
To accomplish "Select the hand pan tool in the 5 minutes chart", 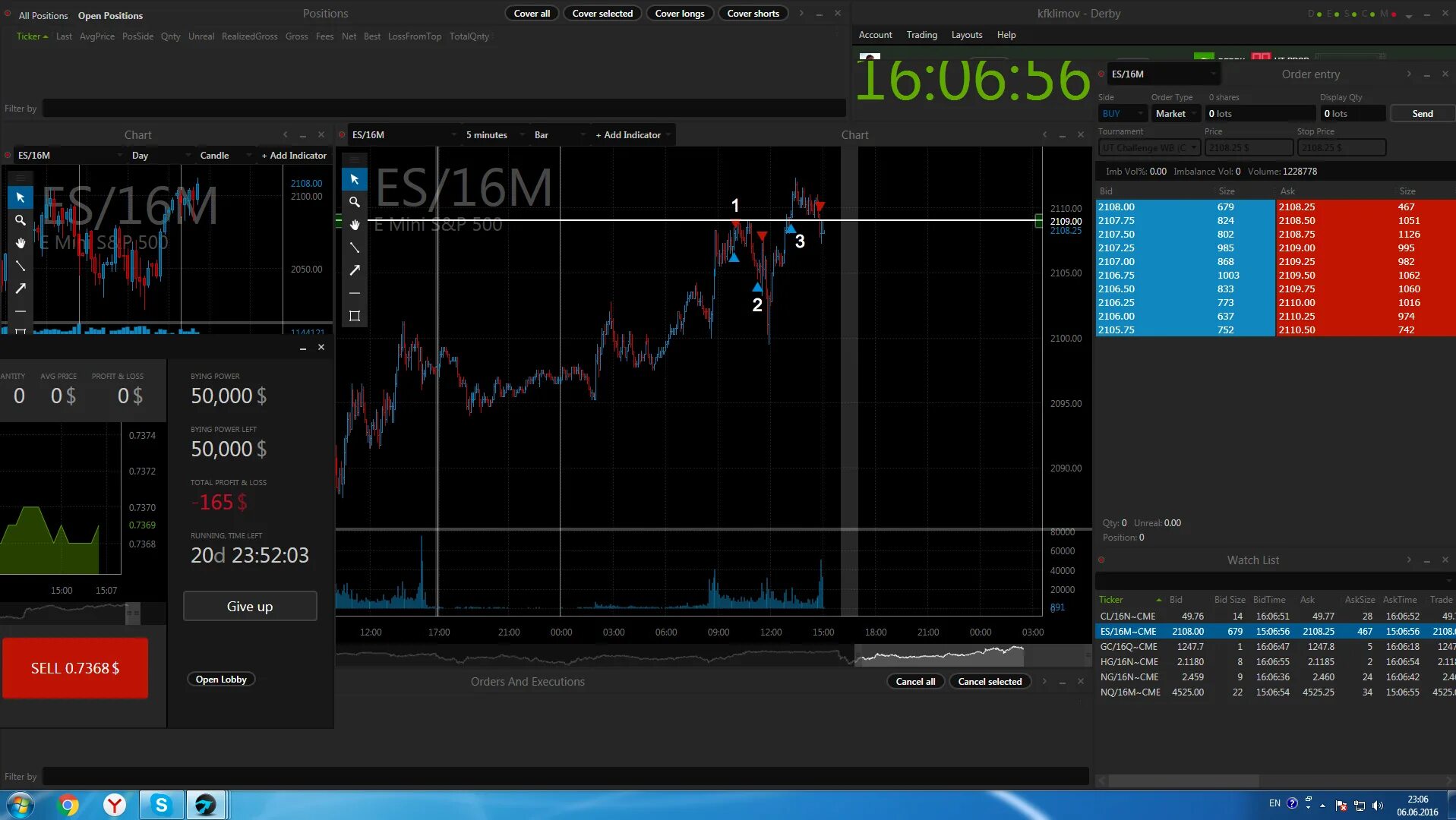I will (x=355, y=225).
